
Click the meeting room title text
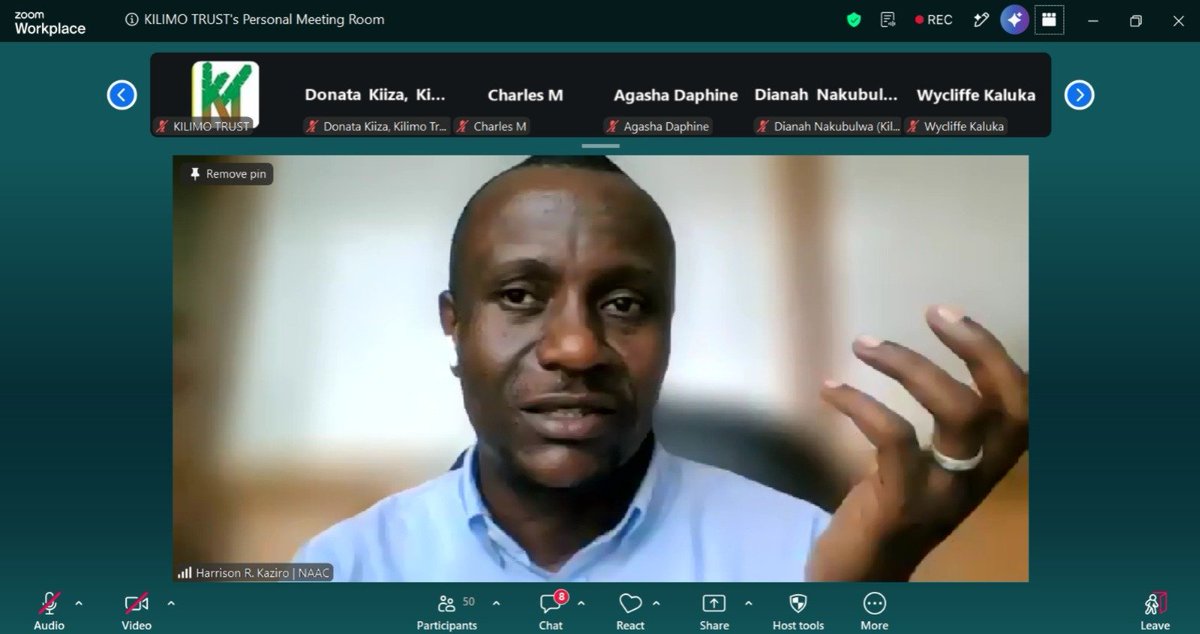pyautogui.click(x=264, y=19)
